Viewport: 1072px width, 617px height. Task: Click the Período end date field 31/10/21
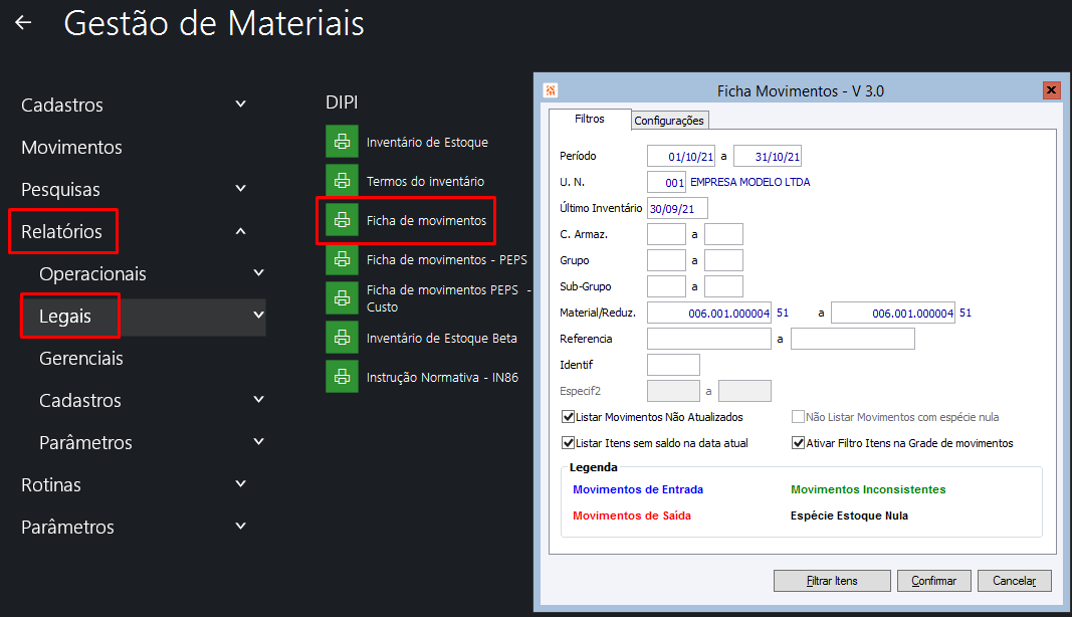coord(767,156)
